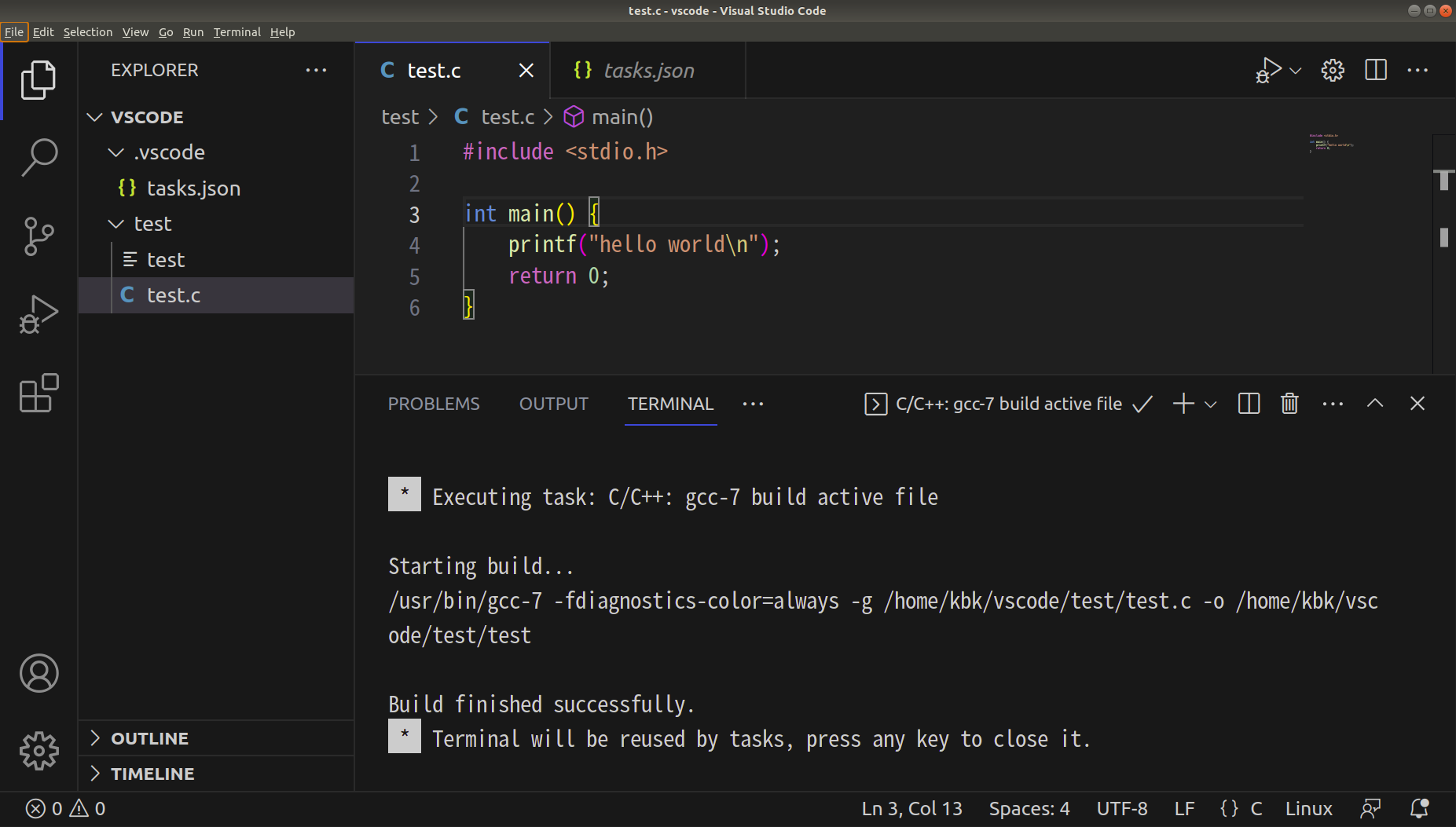Open the Manage gear menu
This screenshot has width=1456, height=827.
39,752
